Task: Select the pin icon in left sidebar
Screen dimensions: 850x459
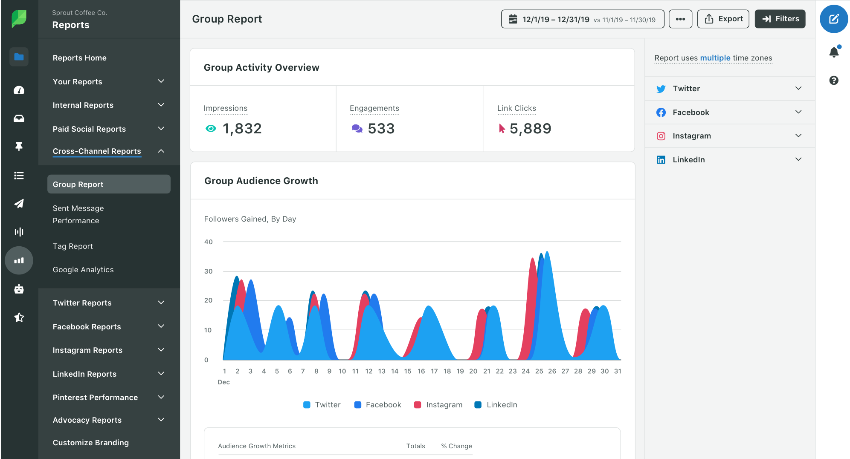Action: coord(18,147)
